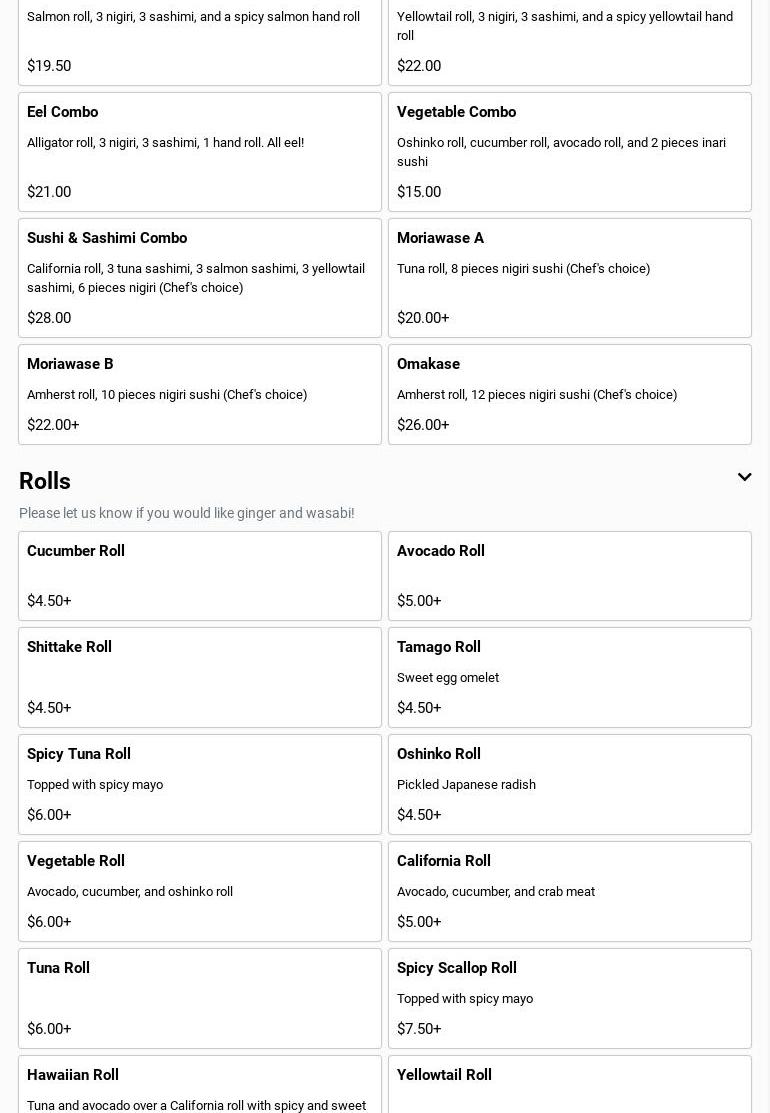Select the Vegetable Combo item
Screen dimensions: 770x1113
point(570,152)
